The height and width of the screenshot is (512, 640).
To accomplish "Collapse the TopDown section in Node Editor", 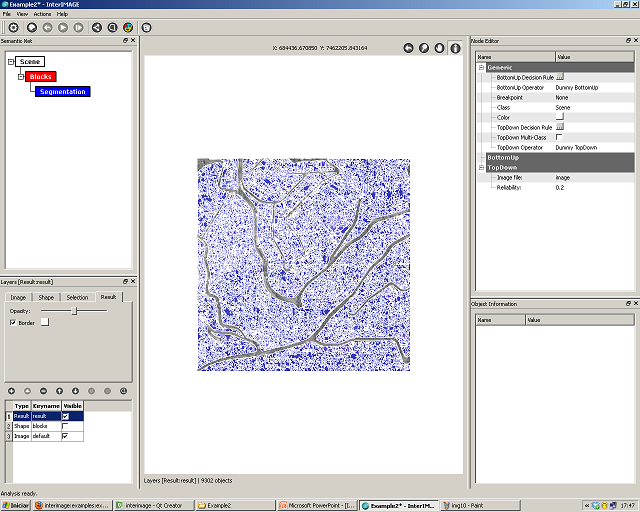I will pyautogui.click(x=481, y=167).
